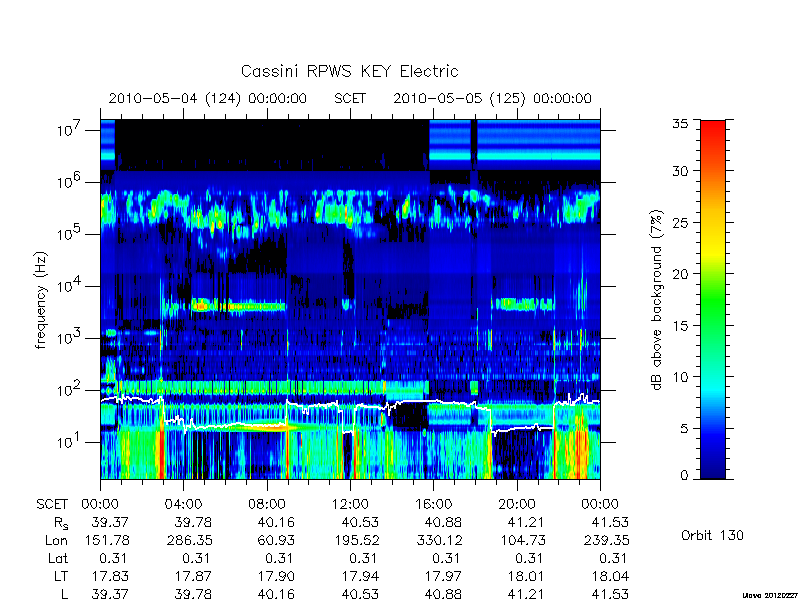Viewport: 800px width, 600px height.
Task: Click inside the spectrogram plot area
Action: [350, 299]
